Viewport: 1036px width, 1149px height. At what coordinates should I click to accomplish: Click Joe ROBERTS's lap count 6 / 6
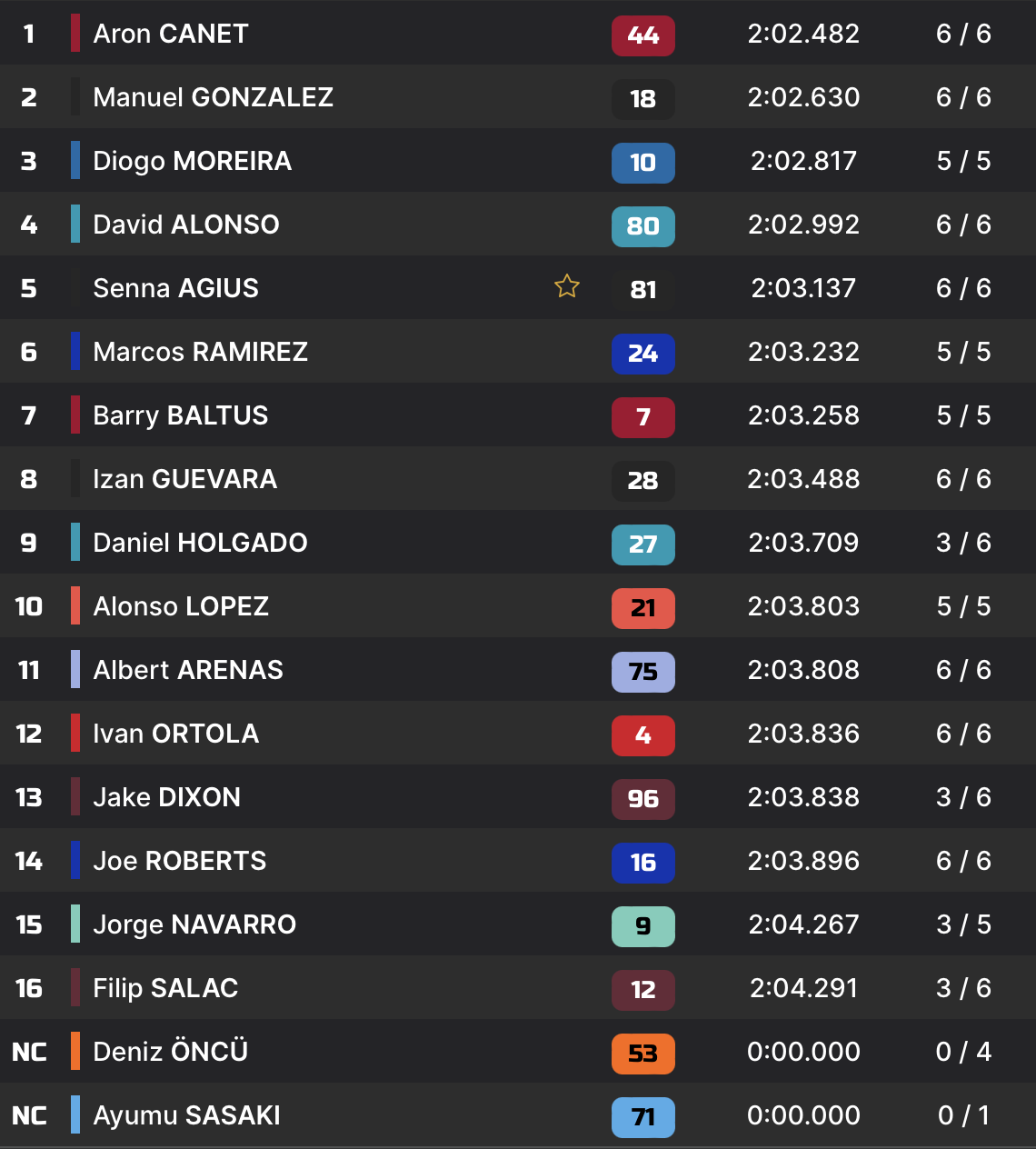coord(963,861)
